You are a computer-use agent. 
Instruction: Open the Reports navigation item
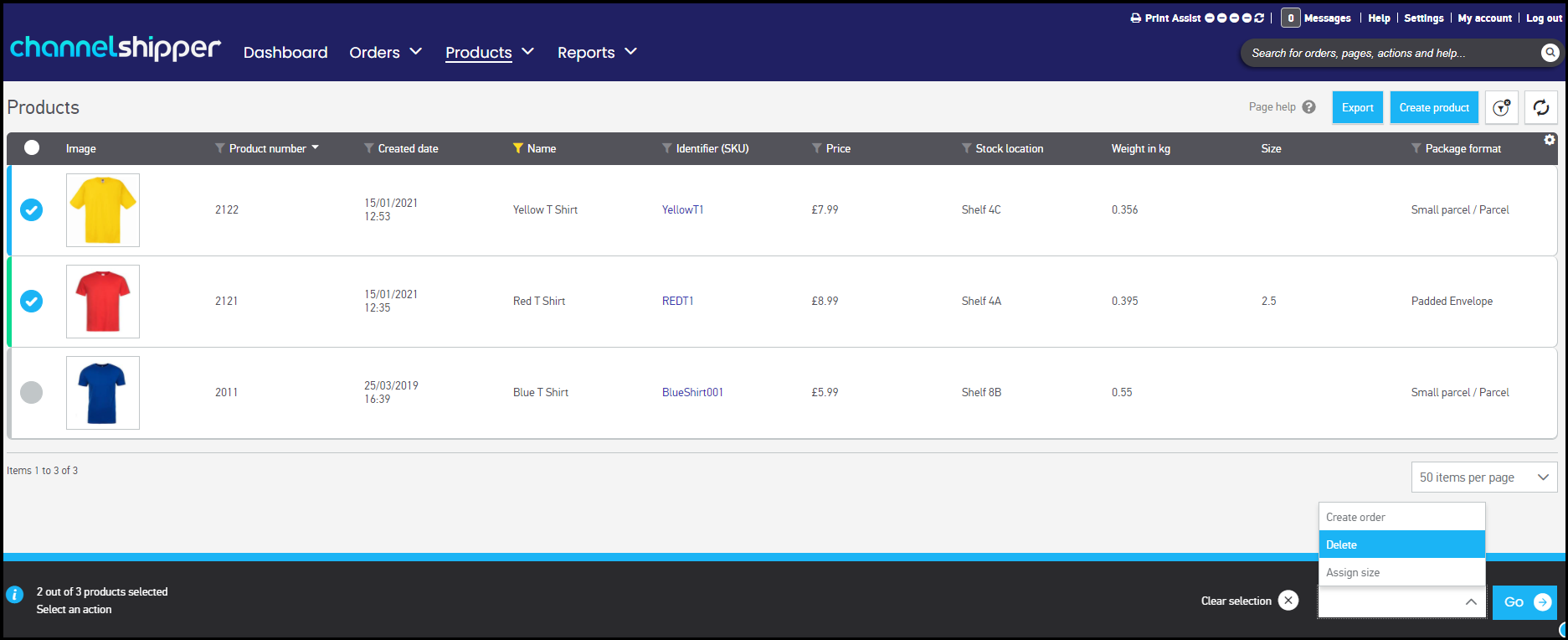(x=586, y=53)
